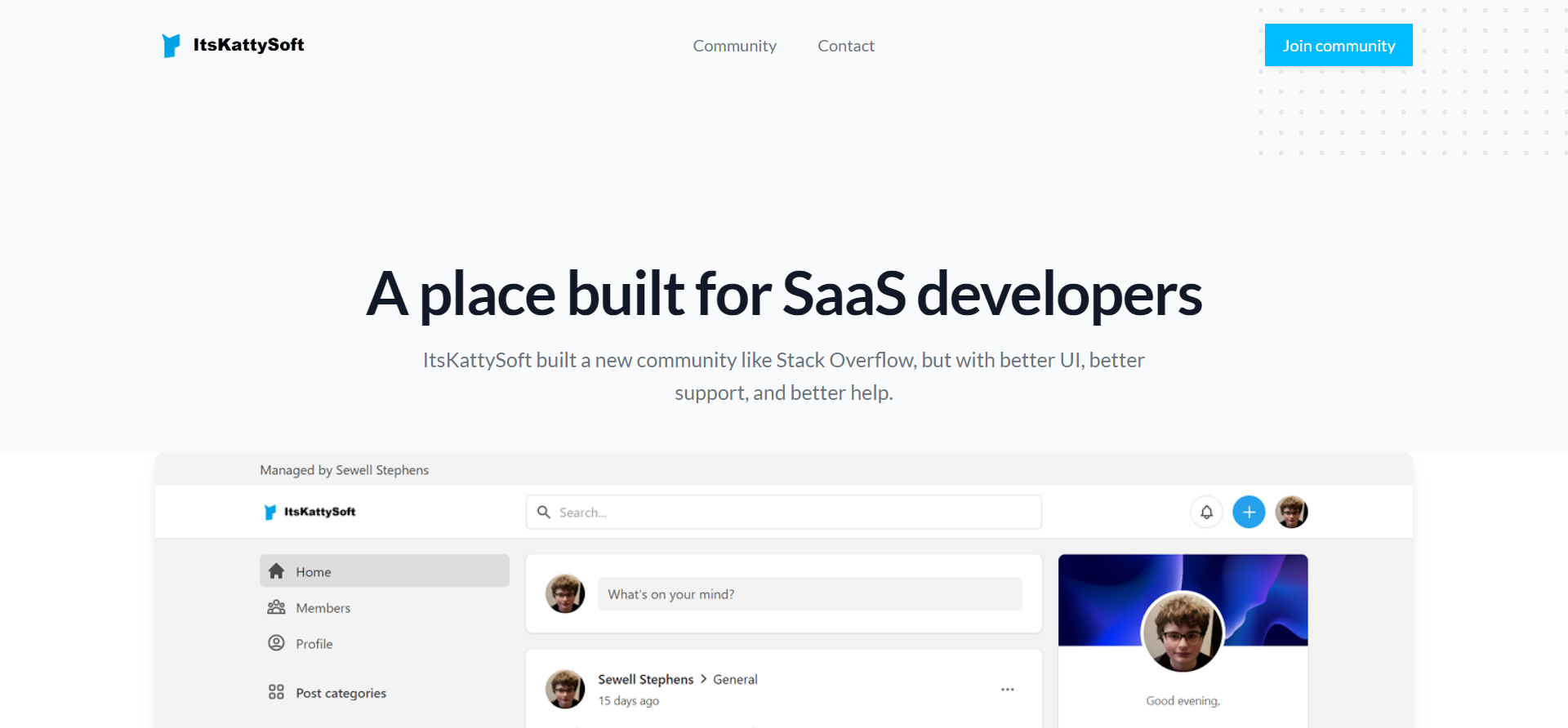The height and width of the screenshot is (728, 1568).
Task: Click the blue plus create button
Action: [1249, 512]
